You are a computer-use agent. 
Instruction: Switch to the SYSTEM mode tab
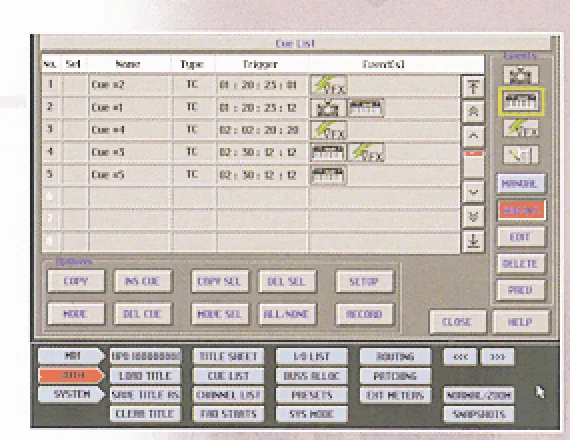pos(71,394)
